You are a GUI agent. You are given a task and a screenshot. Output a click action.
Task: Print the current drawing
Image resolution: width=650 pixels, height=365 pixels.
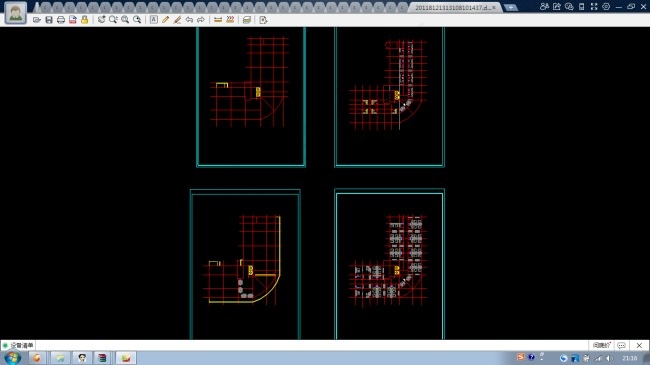[x=61, y=20]
